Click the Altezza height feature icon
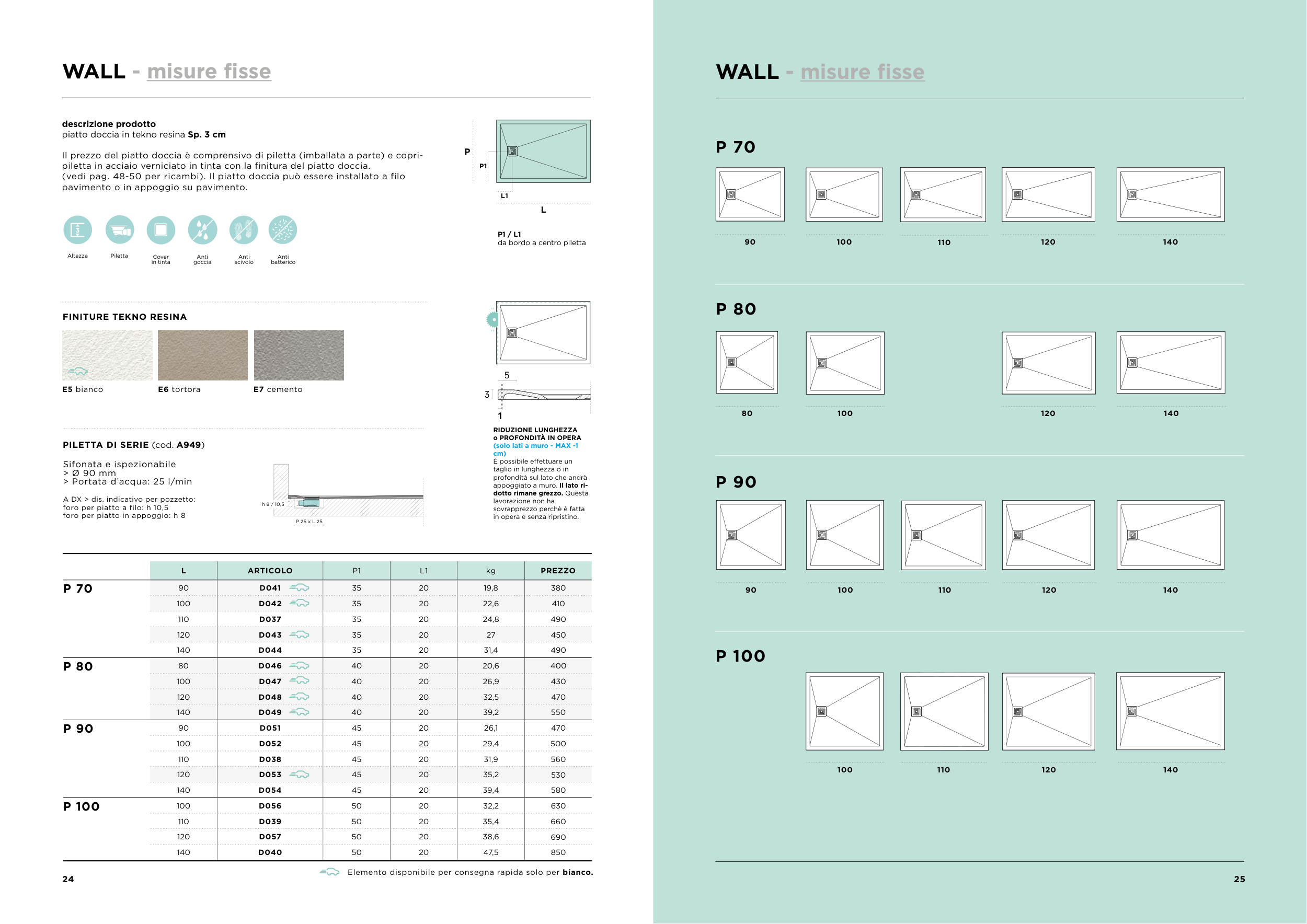 point(77,230)
